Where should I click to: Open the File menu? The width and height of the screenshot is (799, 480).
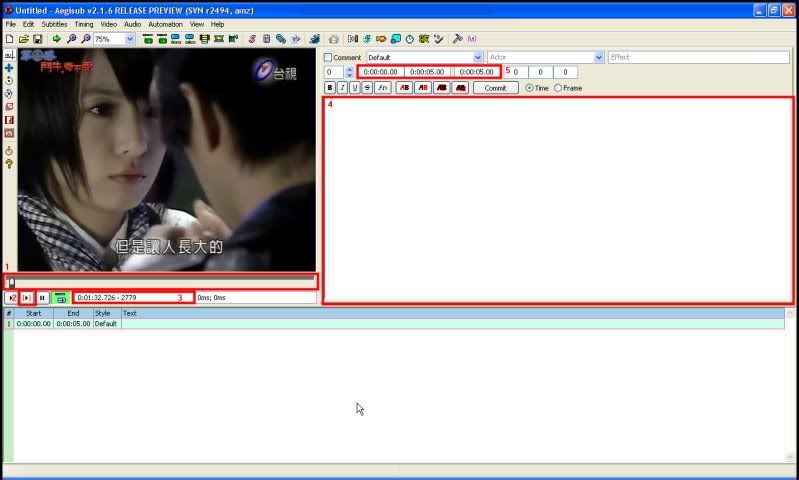(10, 24)
